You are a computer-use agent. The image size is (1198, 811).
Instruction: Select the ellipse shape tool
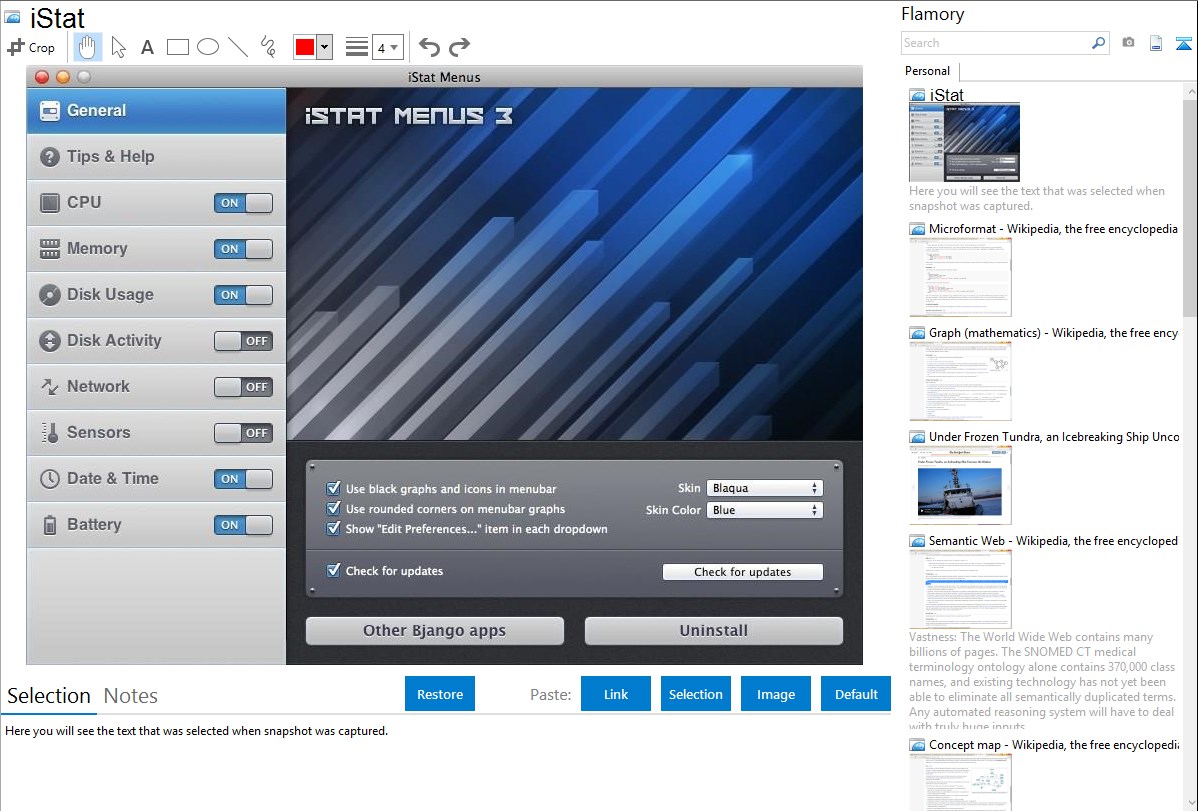point(208,47)
